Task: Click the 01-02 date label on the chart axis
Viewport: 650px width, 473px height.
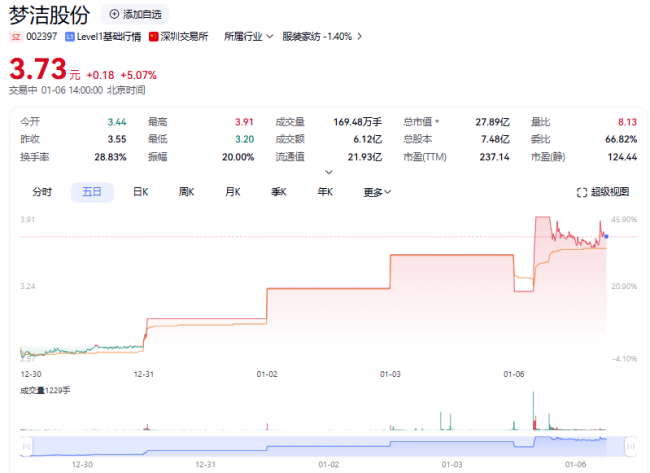Action: pyautogui.click(x=267, y=374)
